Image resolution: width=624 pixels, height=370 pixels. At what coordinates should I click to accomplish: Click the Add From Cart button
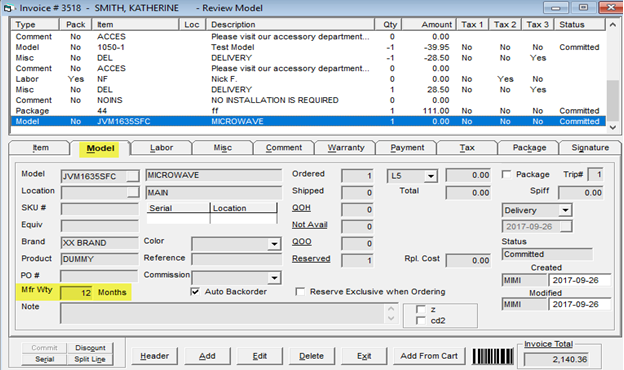(x=429, y=356)
